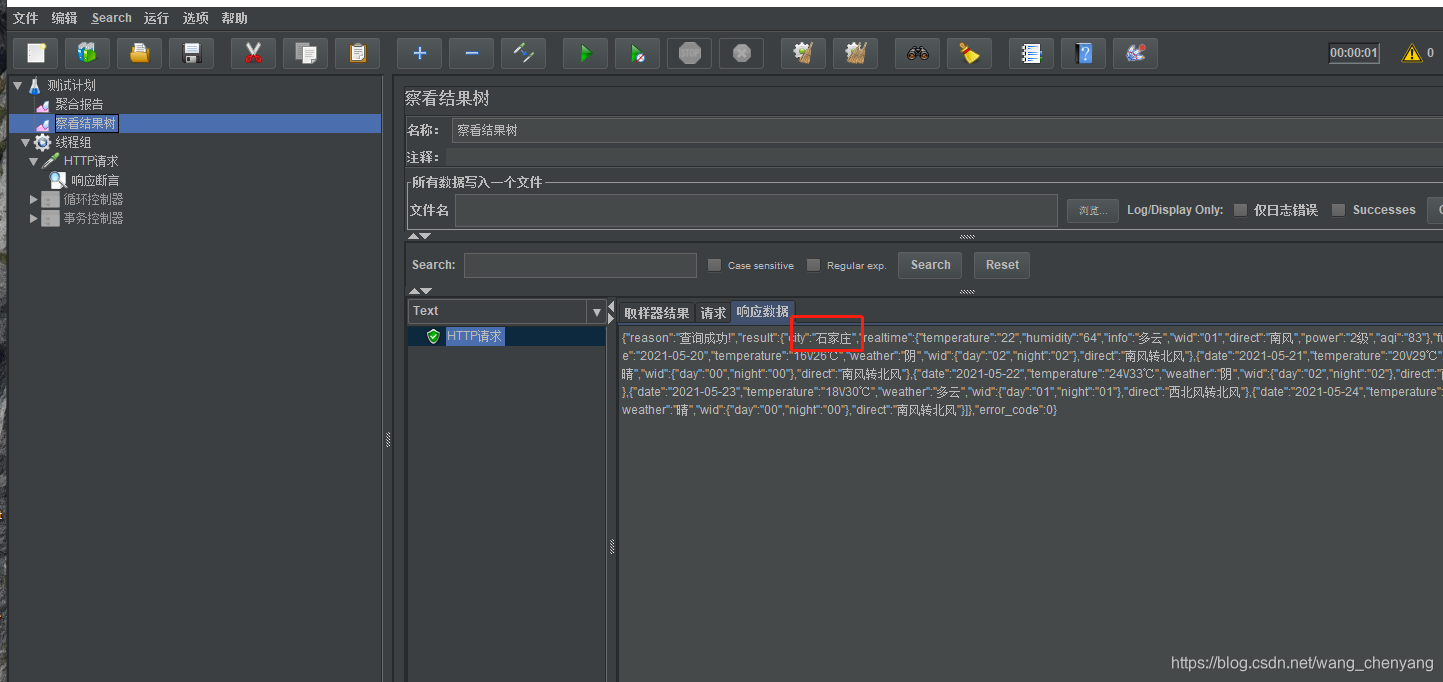Click the Paste clipboard icon

pyautogui.click(x=358, y=53)
